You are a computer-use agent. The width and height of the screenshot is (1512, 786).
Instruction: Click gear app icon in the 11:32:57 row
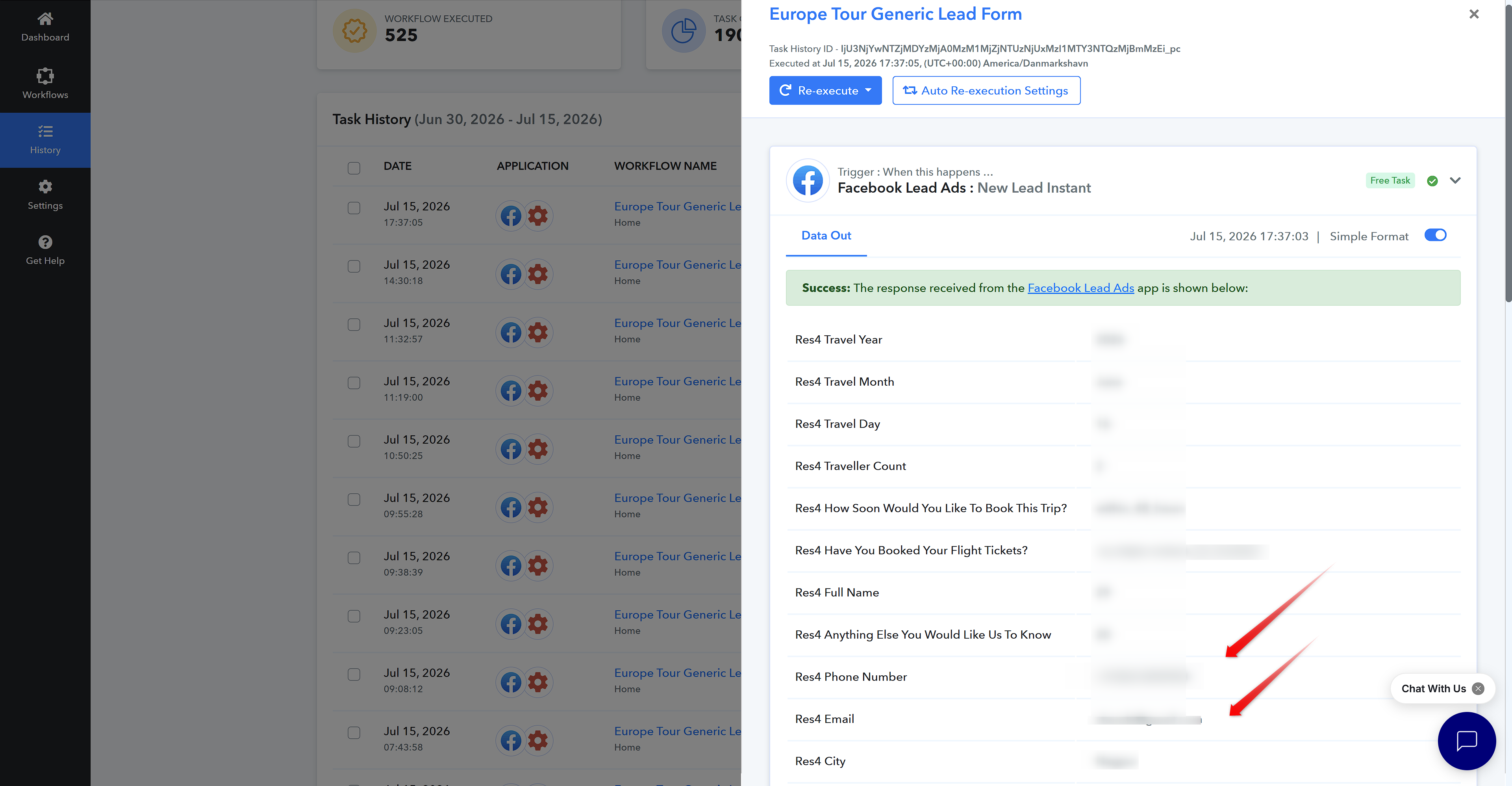pos(537,332)
